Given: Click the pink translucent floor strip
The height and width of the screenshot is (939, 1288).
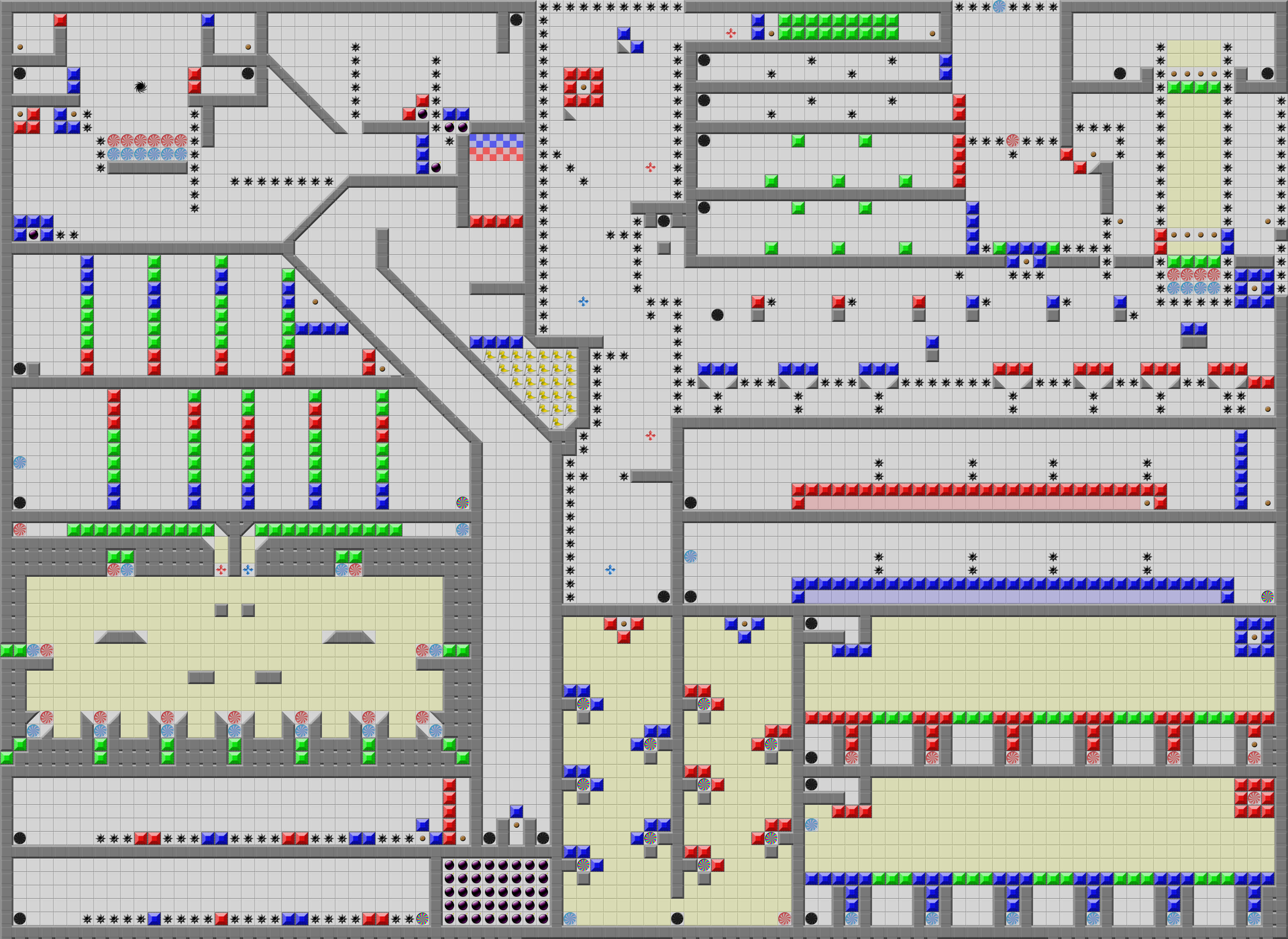Looking at the screenshot, I should coord(972,503).
